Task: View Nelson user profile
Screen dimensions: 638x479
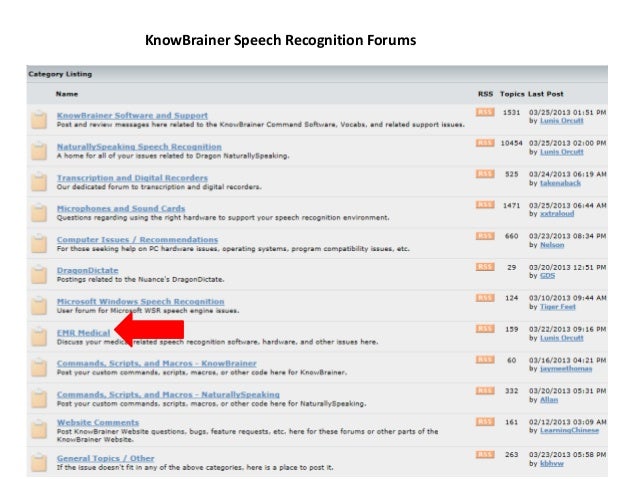Action: [x=552, y=245]
